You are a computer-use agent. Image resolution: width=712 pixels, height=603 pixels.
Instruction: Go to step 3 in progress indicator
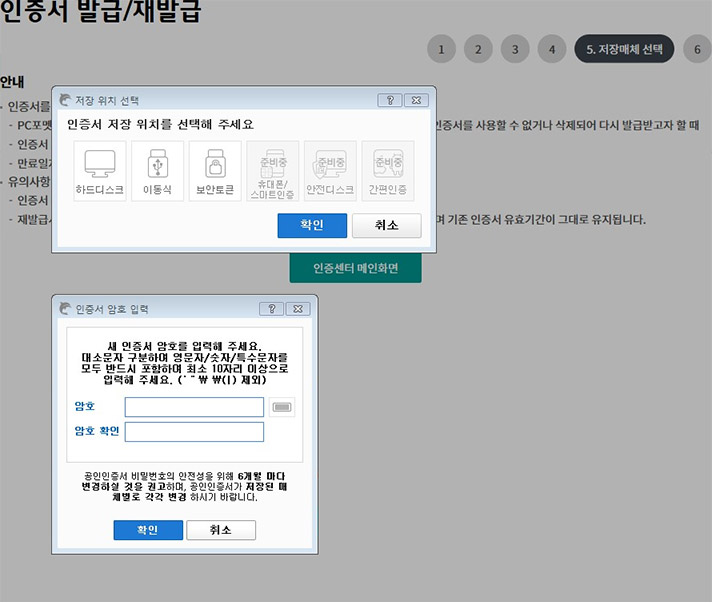(514, 49)
